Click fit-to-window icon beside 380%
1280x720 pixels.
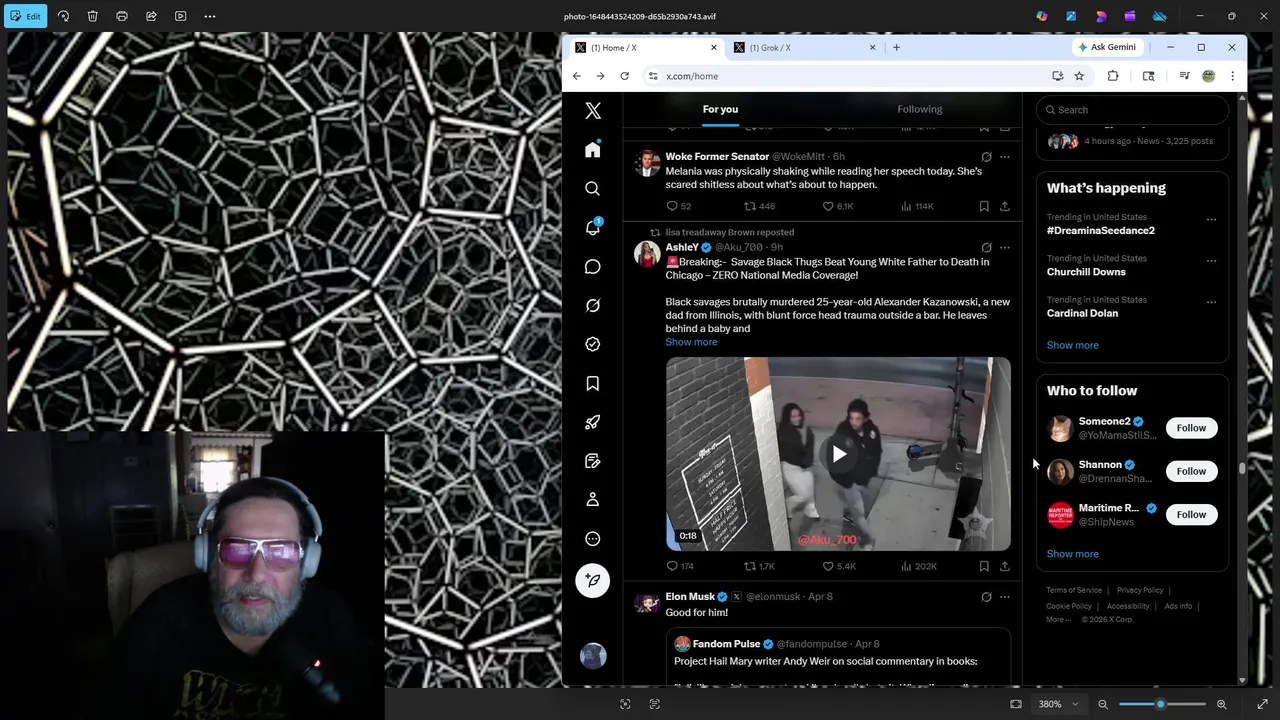click(x=1016, y=704)
